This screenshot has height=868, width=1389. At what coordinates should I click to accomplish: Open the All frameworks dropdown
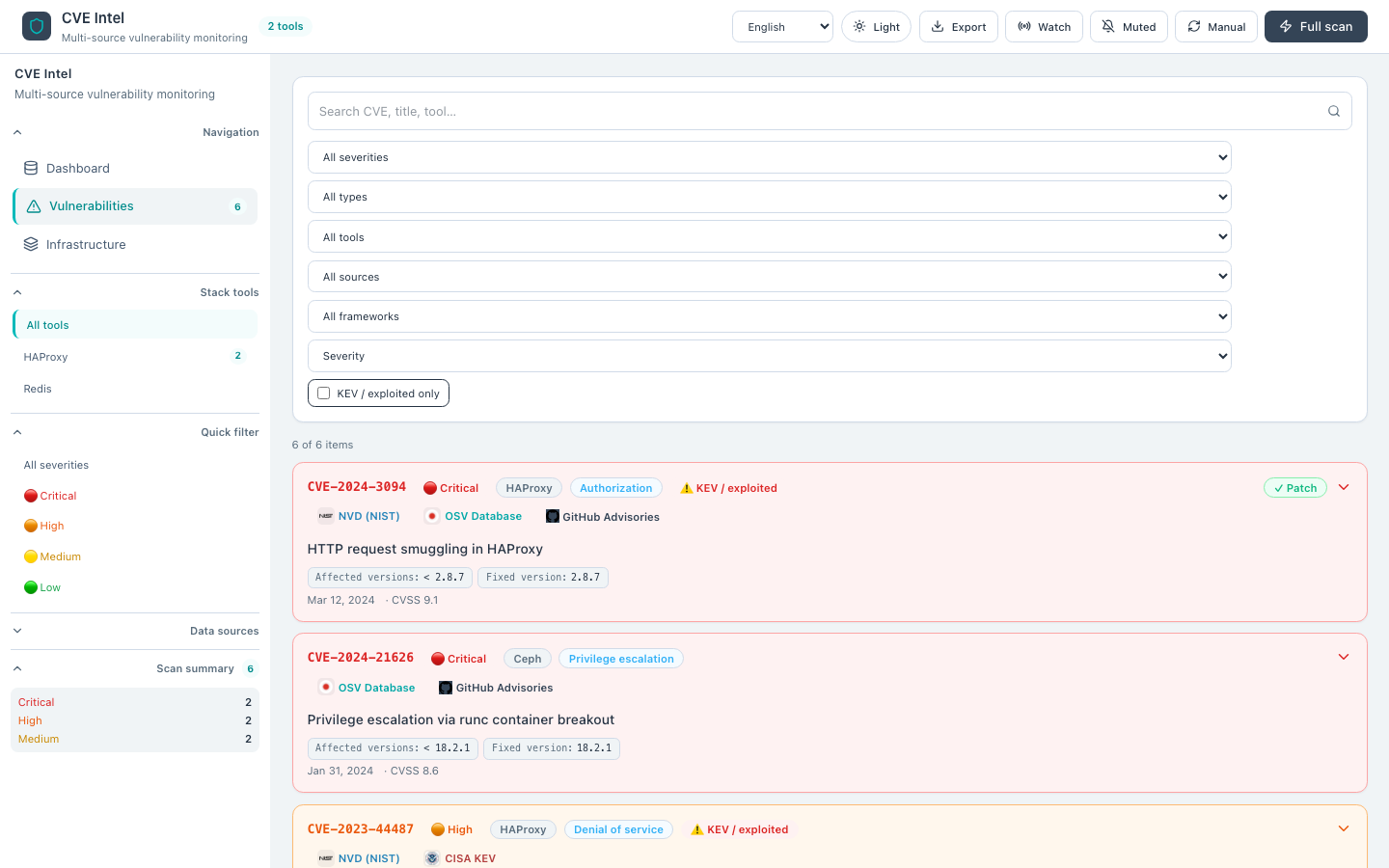(x=770, y=316)
